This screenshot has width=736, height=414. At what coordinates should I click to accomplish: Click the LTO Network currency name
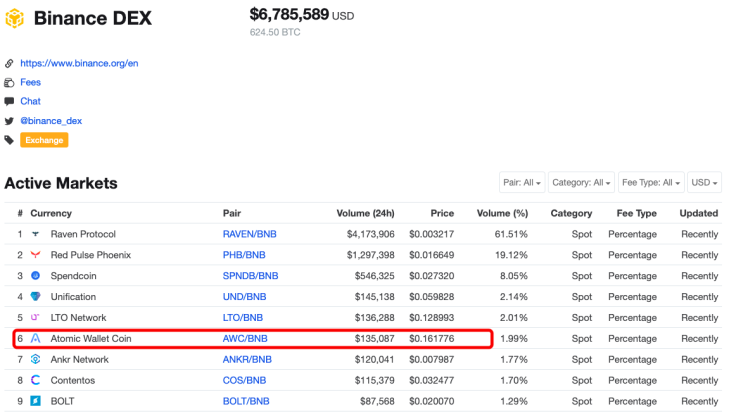[78, 317]
